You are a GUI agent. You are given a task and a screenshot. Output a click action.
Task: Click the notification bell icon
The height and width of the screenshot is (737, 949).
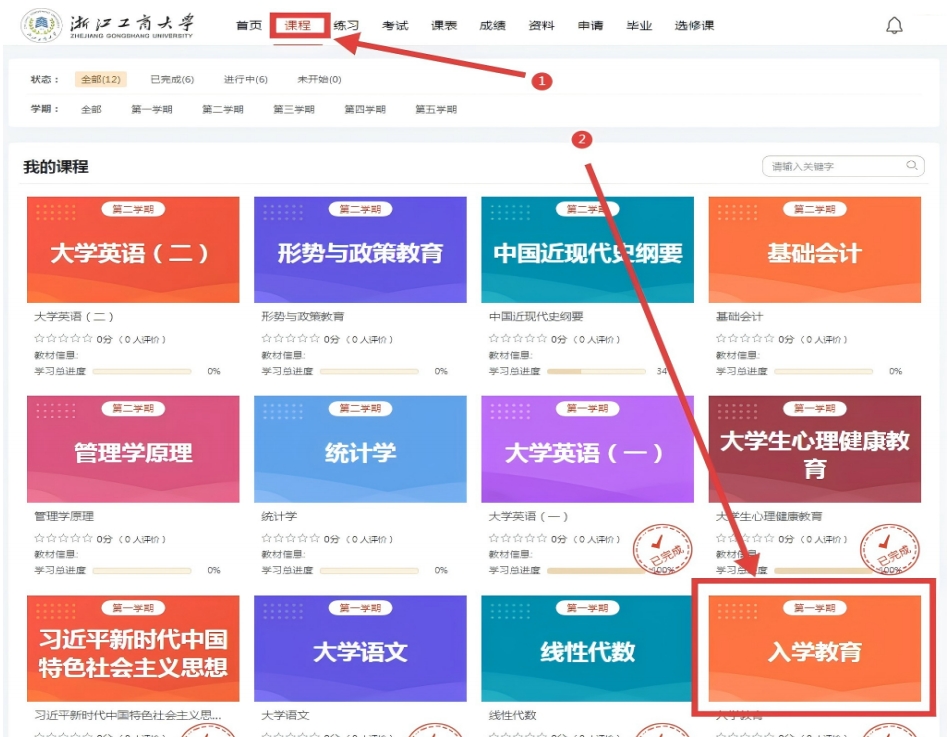click(894, 25)
